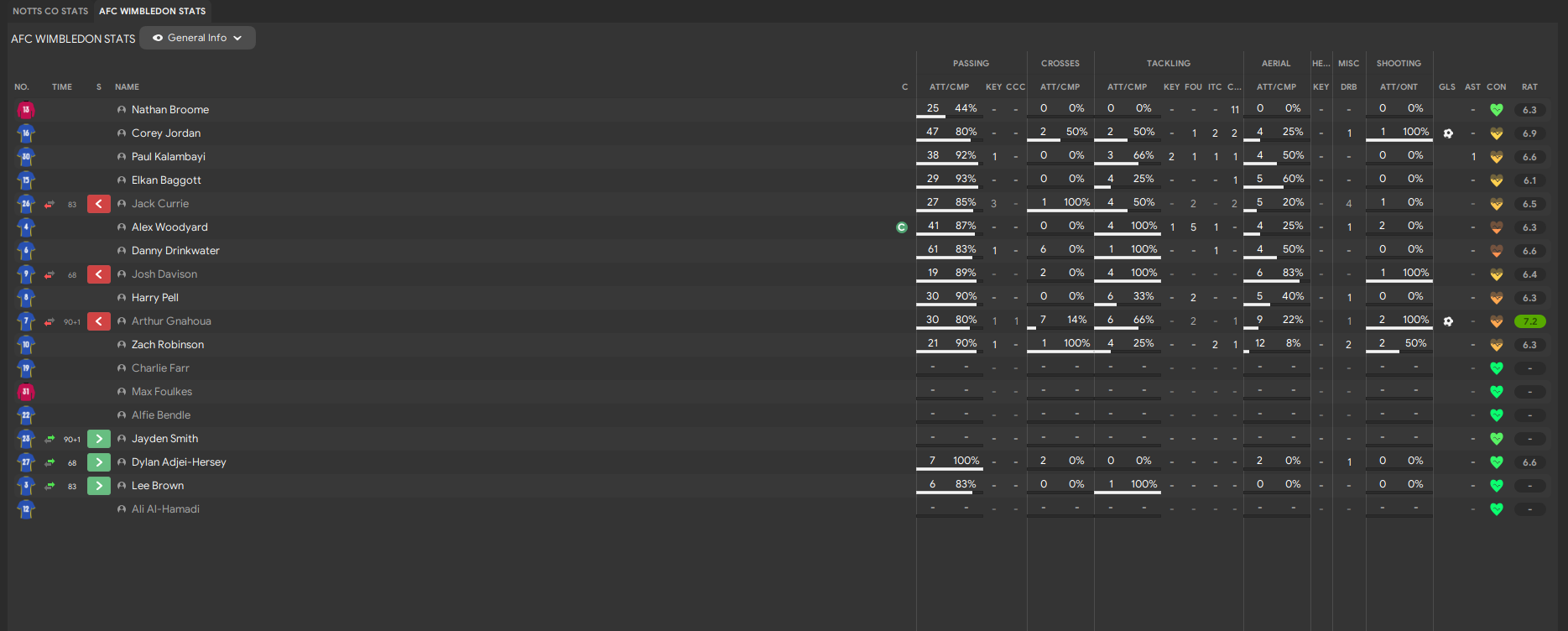The image size is (1568, 631).
Task: Open Alfie Bendle's player profile
Action: [161, 415]
